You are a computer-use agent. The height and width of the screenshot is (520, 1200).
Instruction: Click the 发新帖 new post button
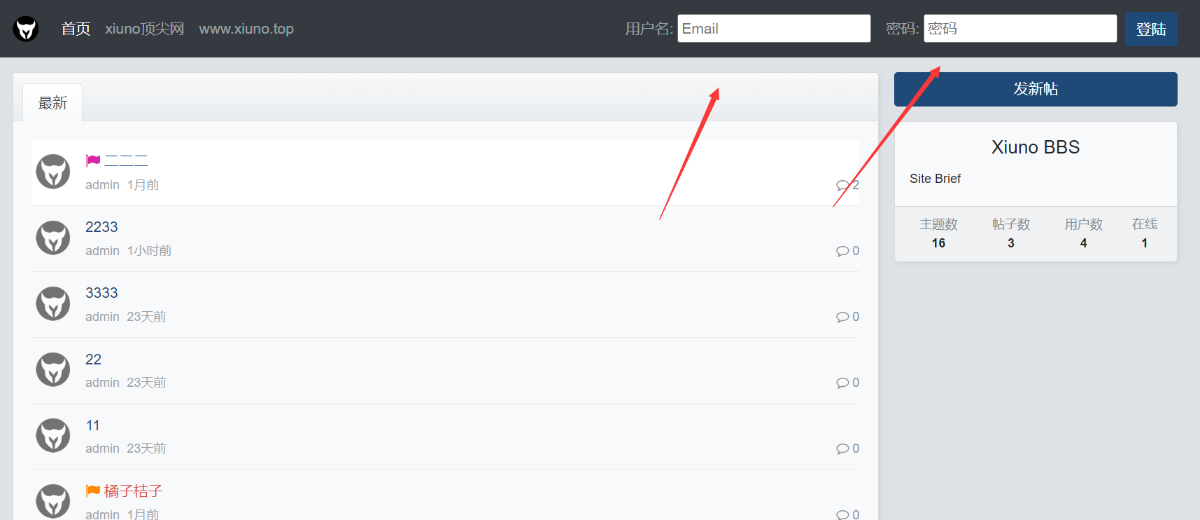pos(1036,89)
